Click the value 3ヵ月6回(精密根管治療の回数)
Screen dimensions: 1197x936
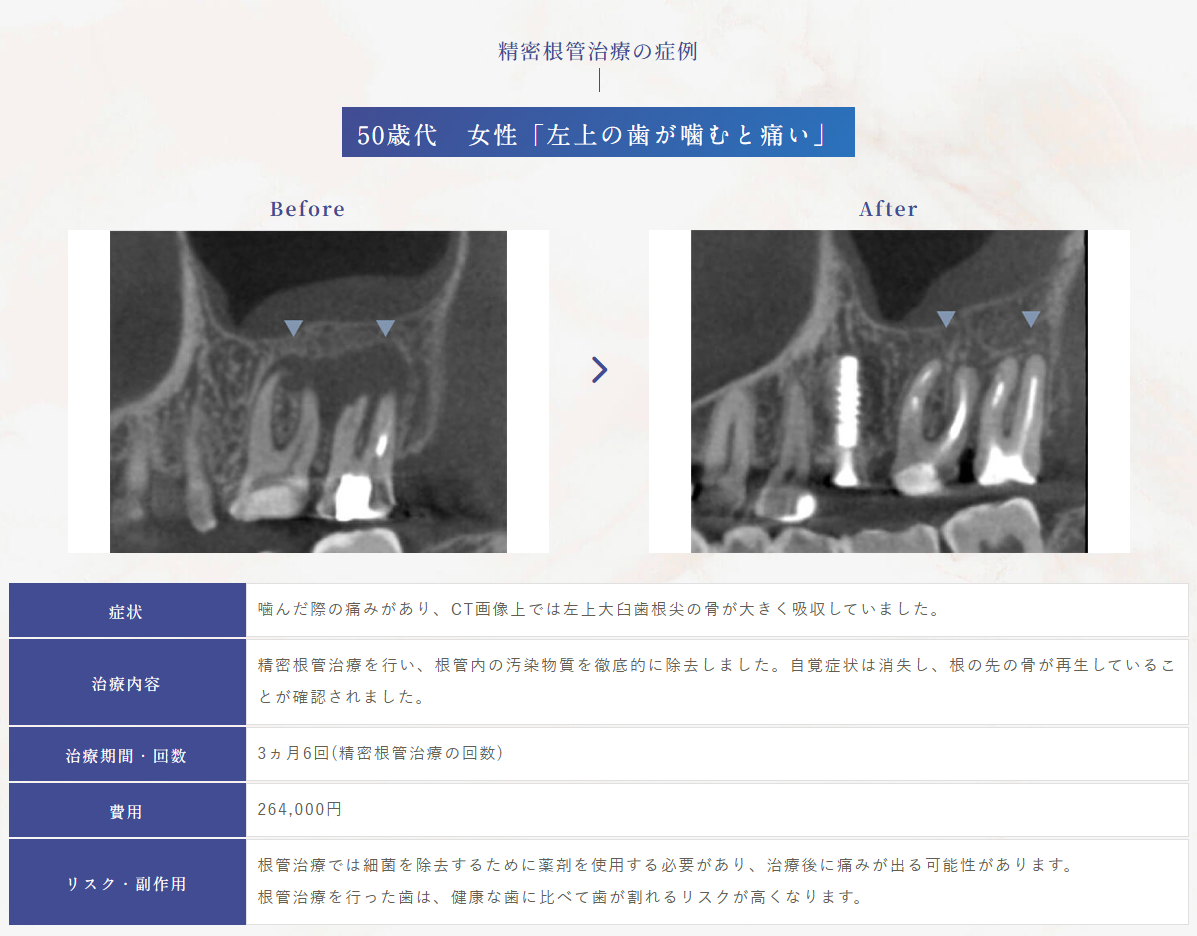point(380,754)
